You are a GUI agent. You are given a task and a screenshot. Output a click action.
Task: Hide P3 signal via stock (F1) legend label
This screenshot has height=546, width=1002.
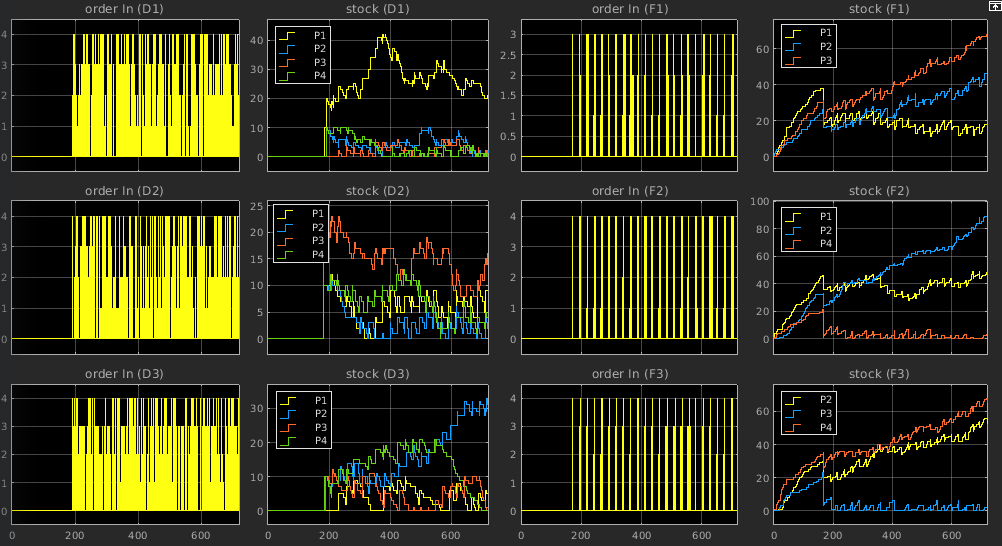click(x=827, y=61)
